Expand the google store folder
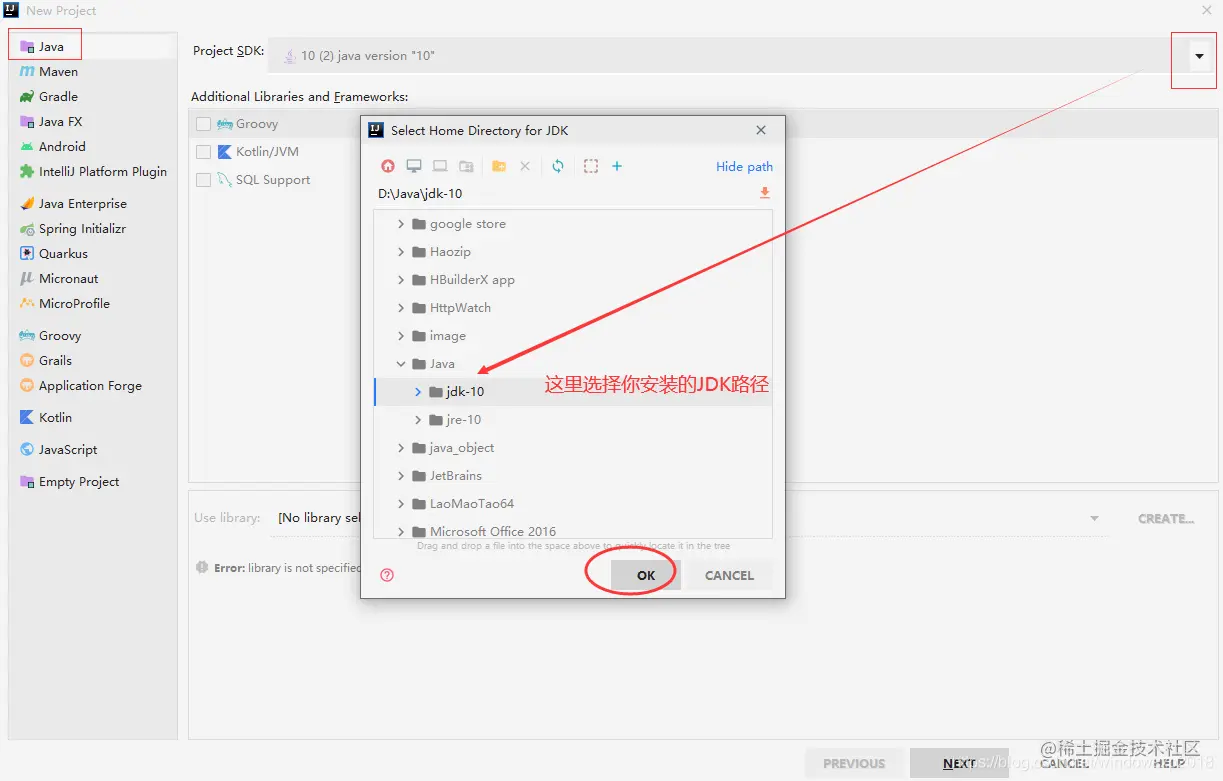The height and width of the screenshot is (781, 1223). coord(401,224)
